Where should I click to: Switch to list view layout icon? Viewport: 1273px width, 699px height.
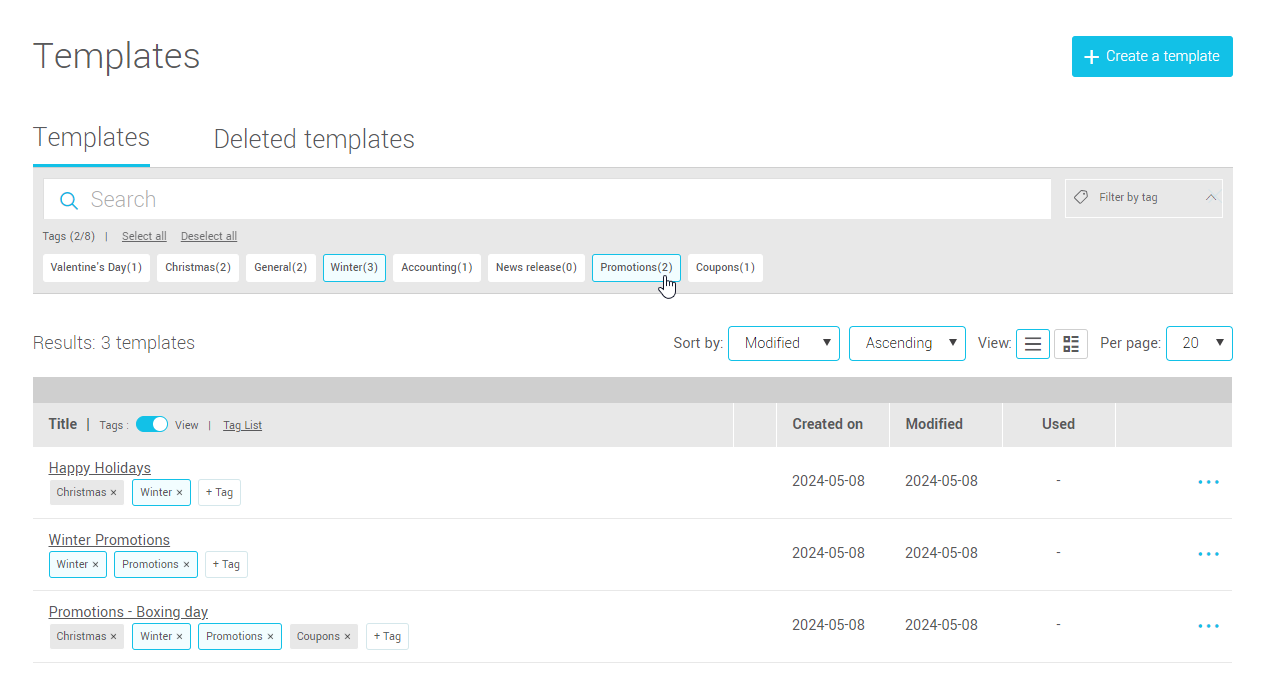[x=1032, y=344]
